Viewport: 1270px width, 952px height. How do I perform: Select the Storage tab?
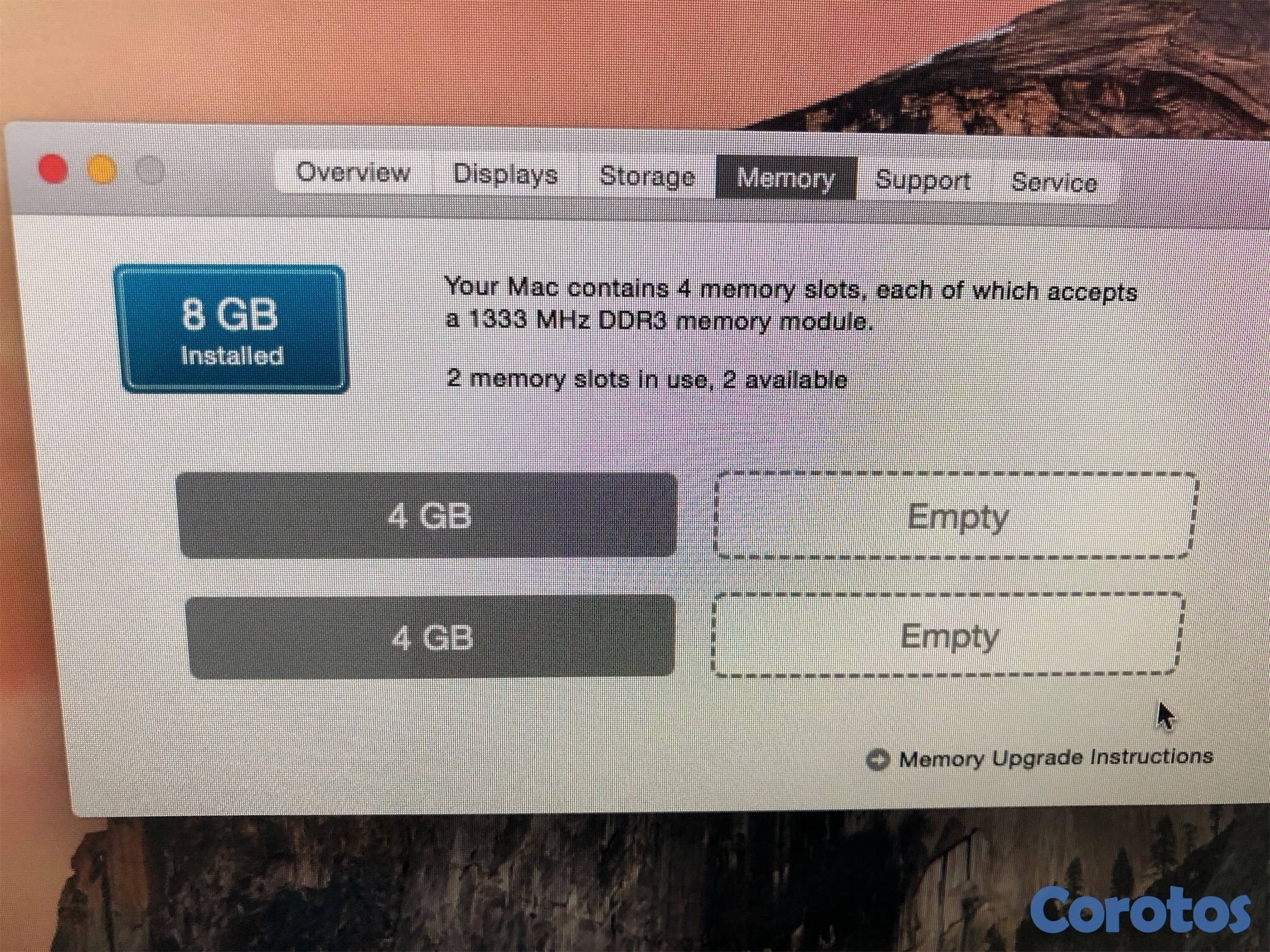pyautogui.click(x=647, y=176)
